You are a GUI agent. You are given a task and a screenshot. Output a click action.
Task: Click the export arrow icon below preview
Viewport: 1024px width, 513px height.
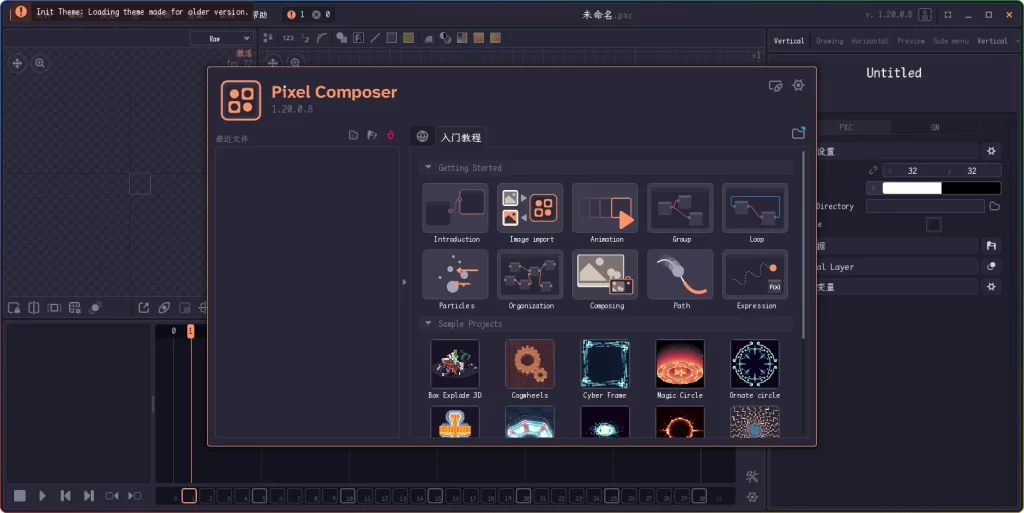point(144,307)
